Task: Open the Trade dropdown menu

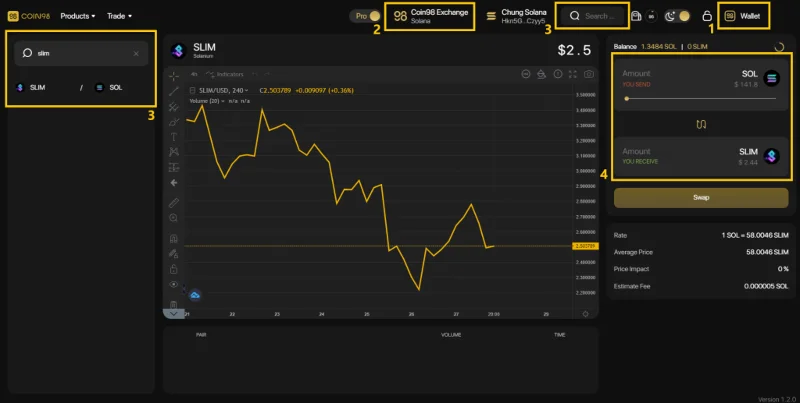Action: click(x=119, y=16)
